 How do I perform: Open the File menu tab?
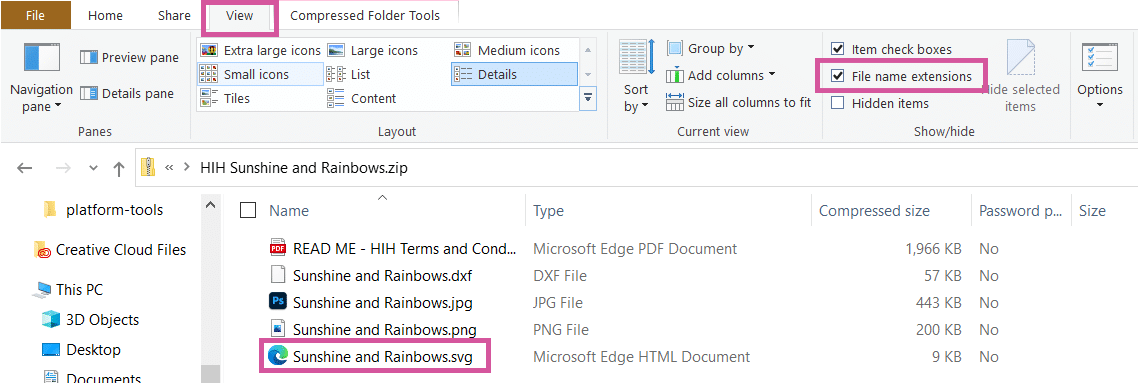pyautogui.click(x=36, y=15)
